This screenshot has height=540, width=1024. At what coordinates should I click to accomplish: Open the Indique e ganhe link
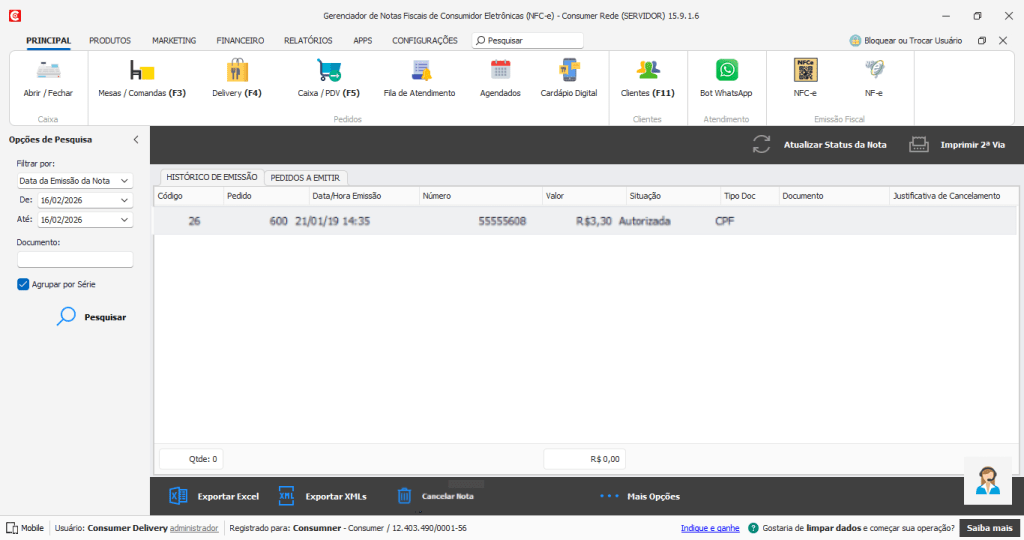710,528
